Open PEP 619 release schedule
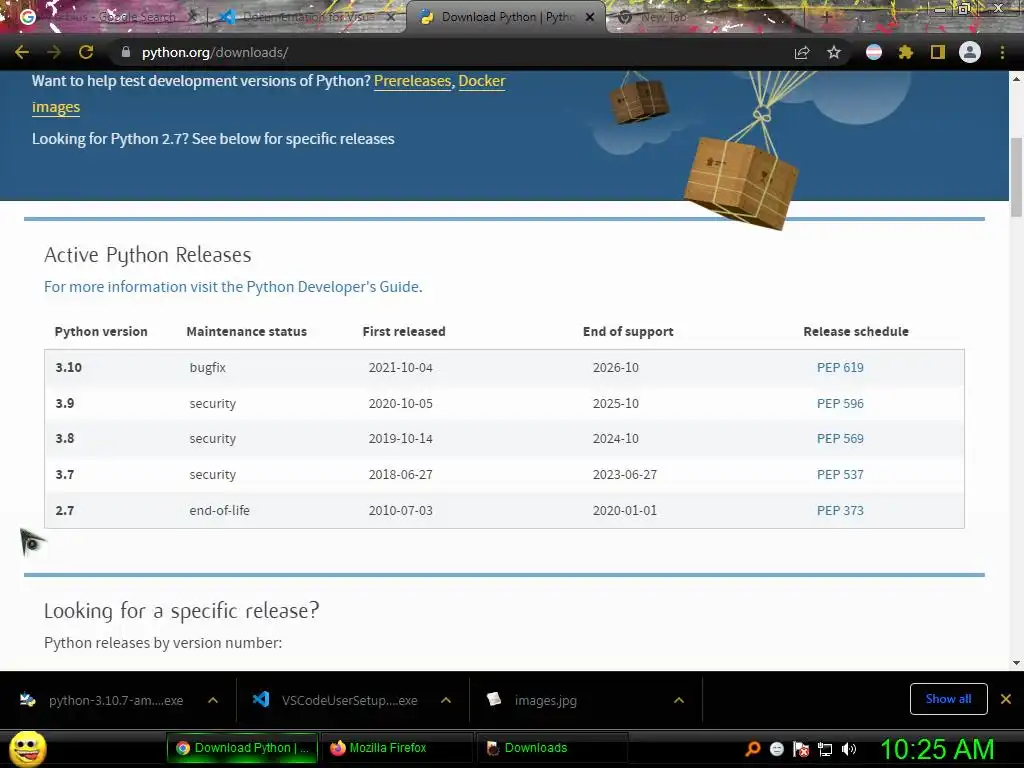This screenshot has height=768, width=1024. tap(840, 368)
